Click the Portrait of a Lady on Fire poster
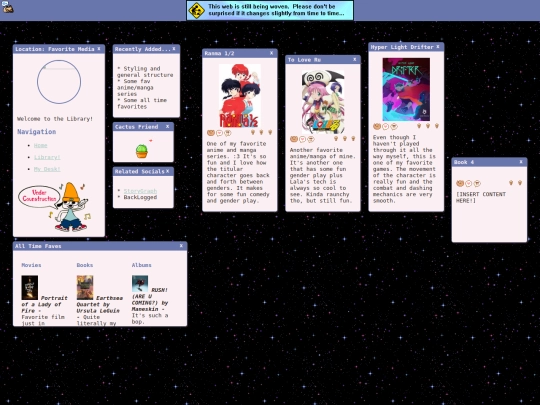540x405 pixels. pyautogui.click(x=30, y=288)
